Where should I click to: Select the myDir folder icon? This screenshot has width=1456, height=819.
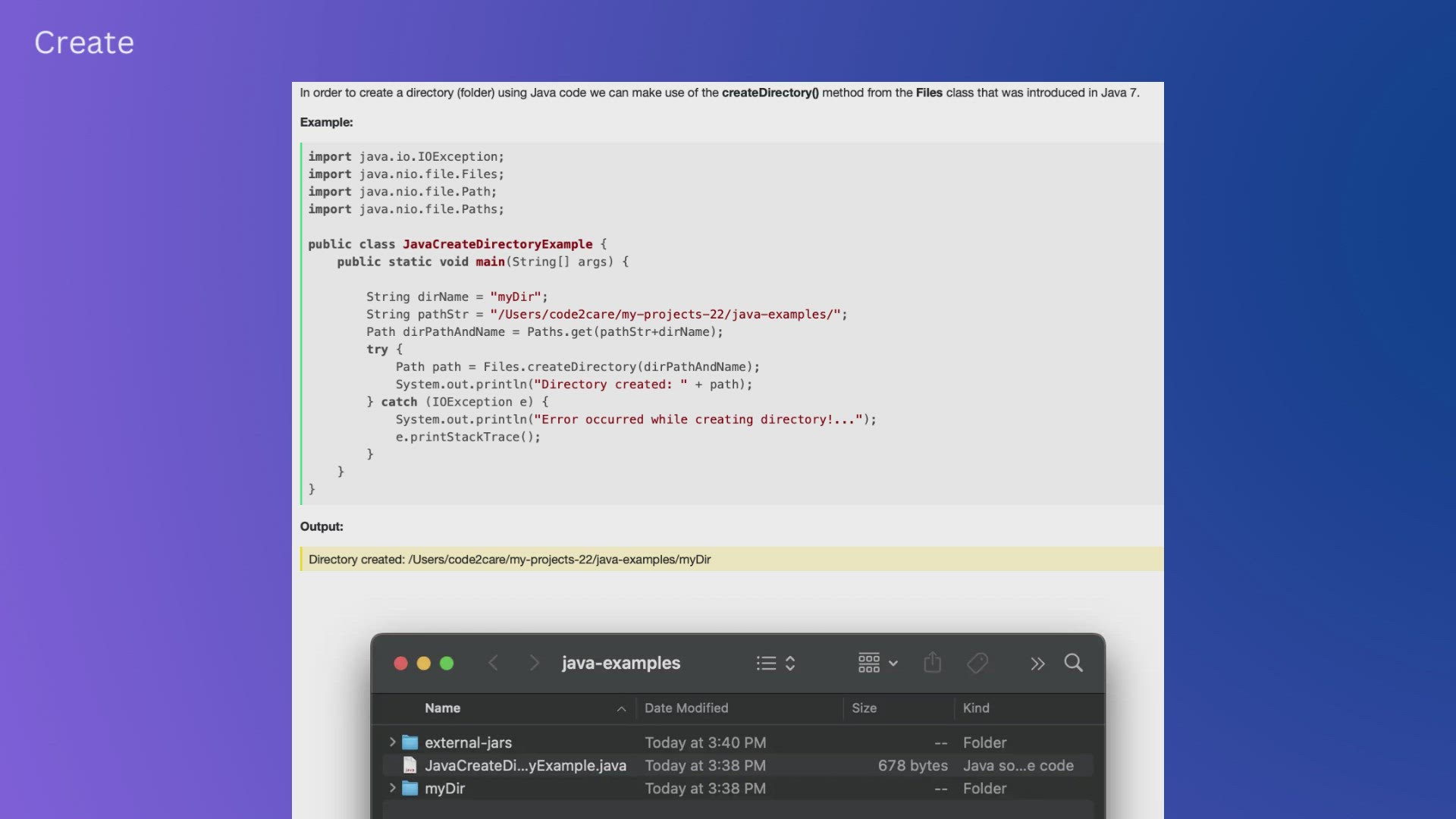click(x=410, y=789)
